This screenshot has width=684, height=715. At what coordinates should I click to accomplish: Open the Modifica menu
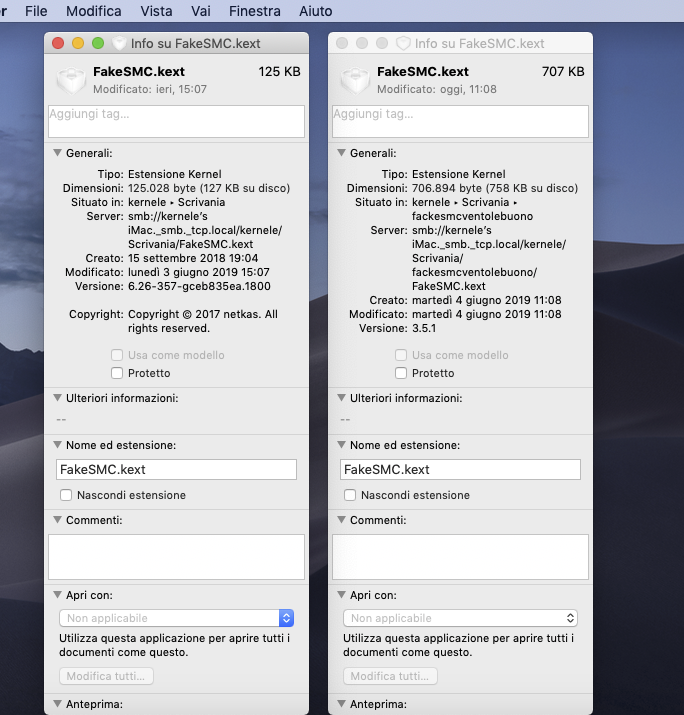(93, 11)
